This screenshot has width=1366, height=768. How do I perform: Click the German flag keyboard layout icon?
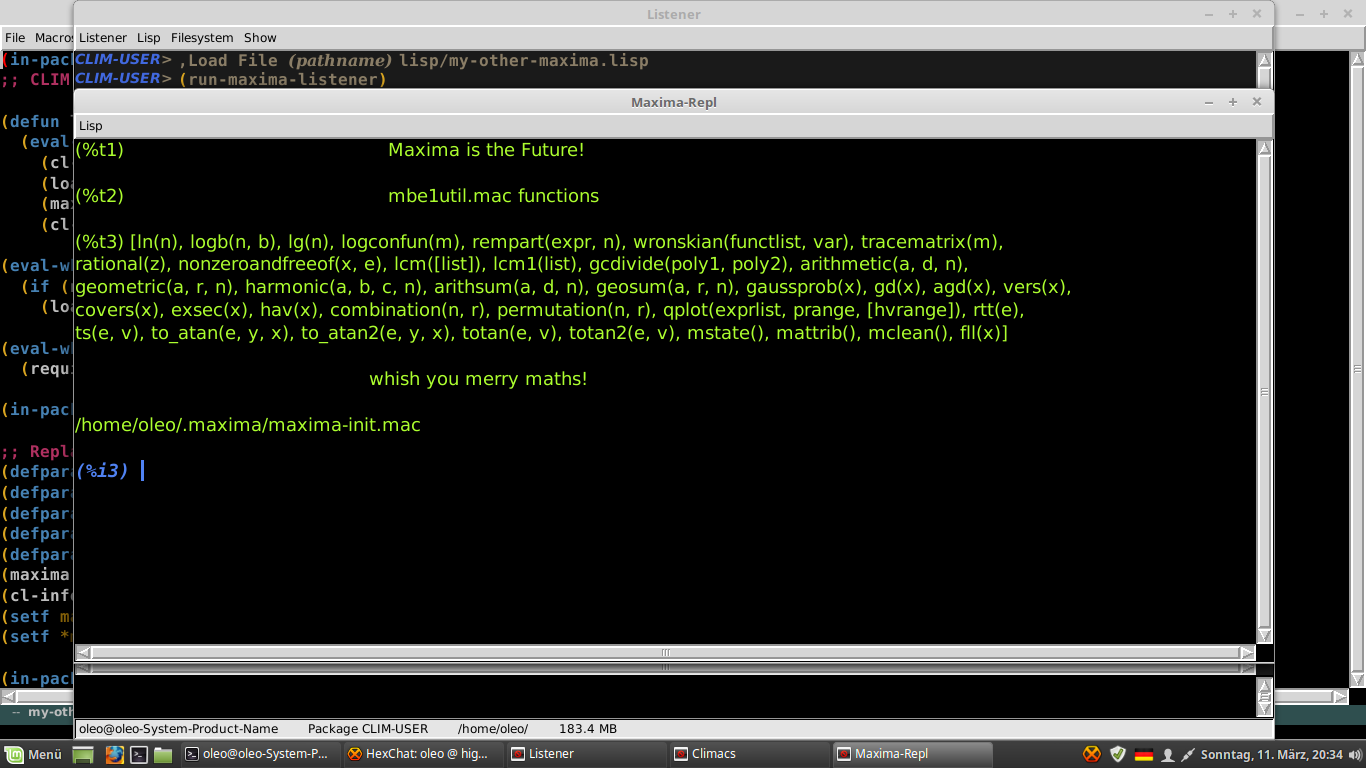click(x=1144, y=754)
